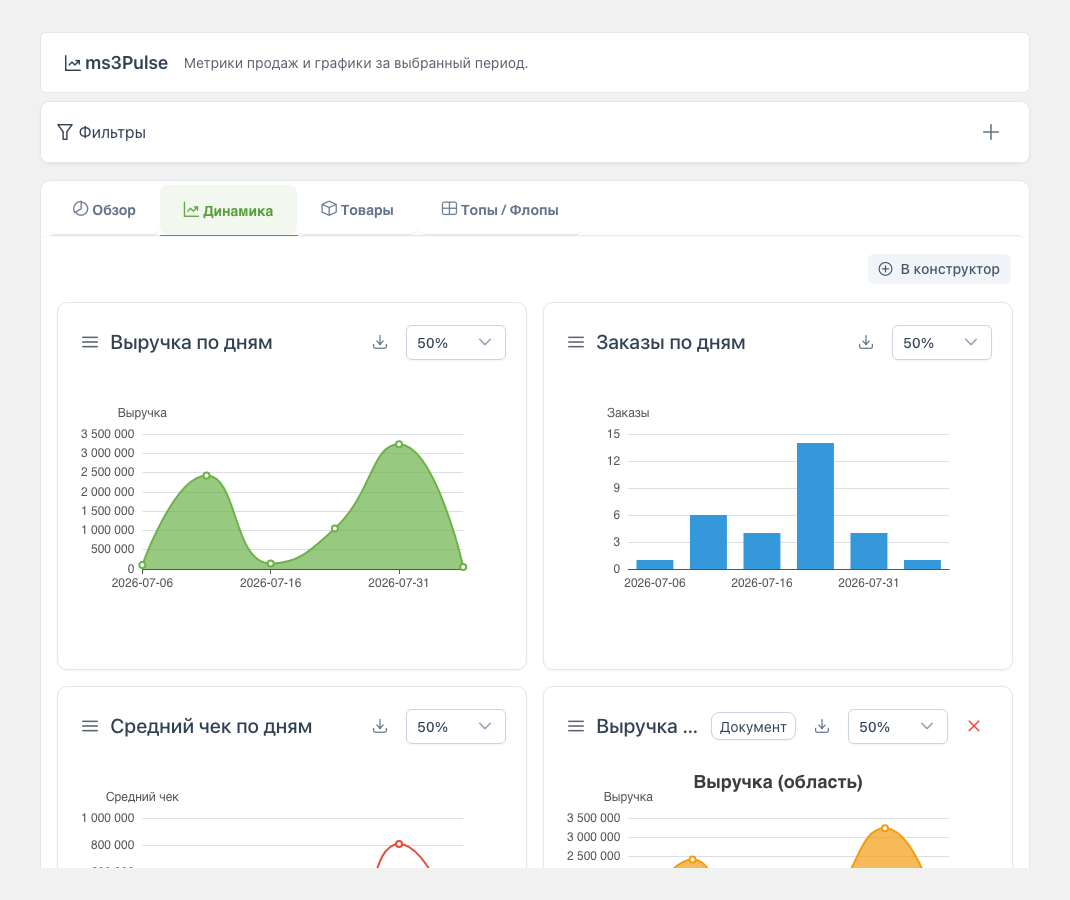Click the Фильтры panel heading
The height and width of the screenshot is (900, 1070).
112,132
